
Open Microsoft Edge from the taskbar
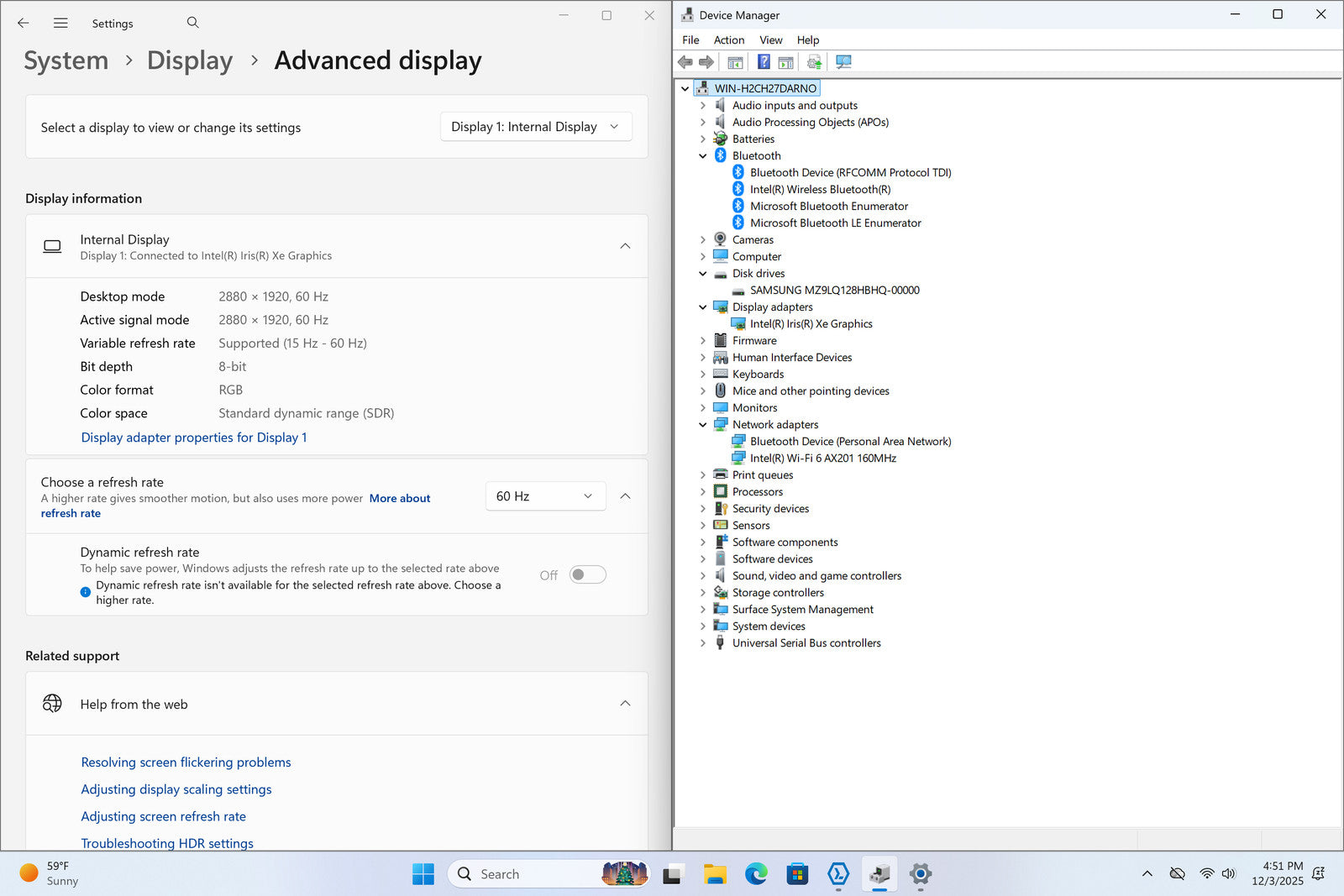(x=756, y=874)
